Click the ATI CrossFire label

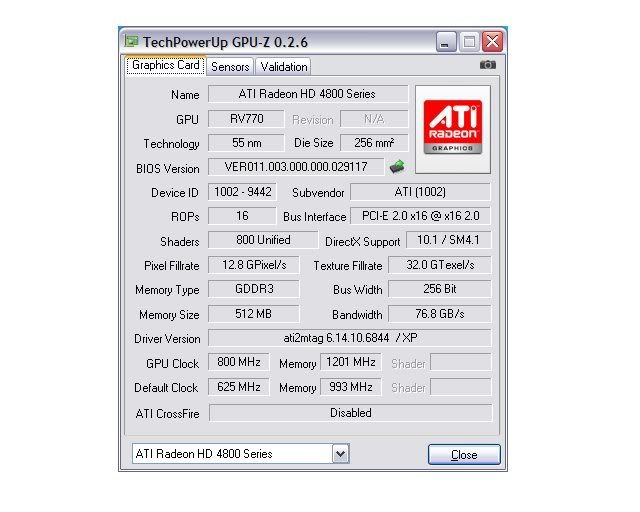pos(167,414)
